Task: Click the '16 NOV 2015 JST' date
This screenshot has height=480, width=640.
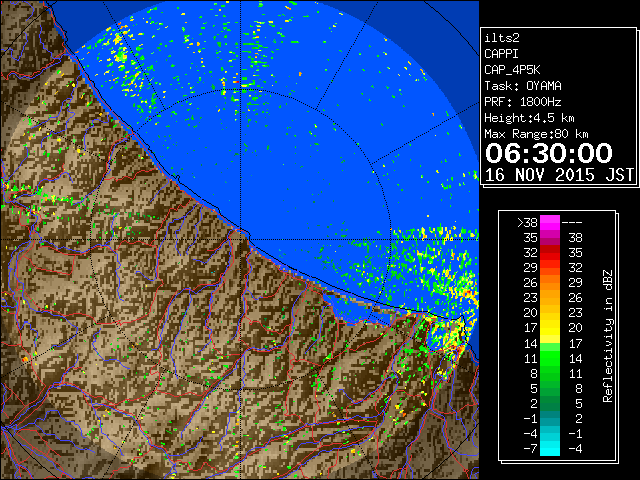Action: pyautogui.click(x=559, y=175)
